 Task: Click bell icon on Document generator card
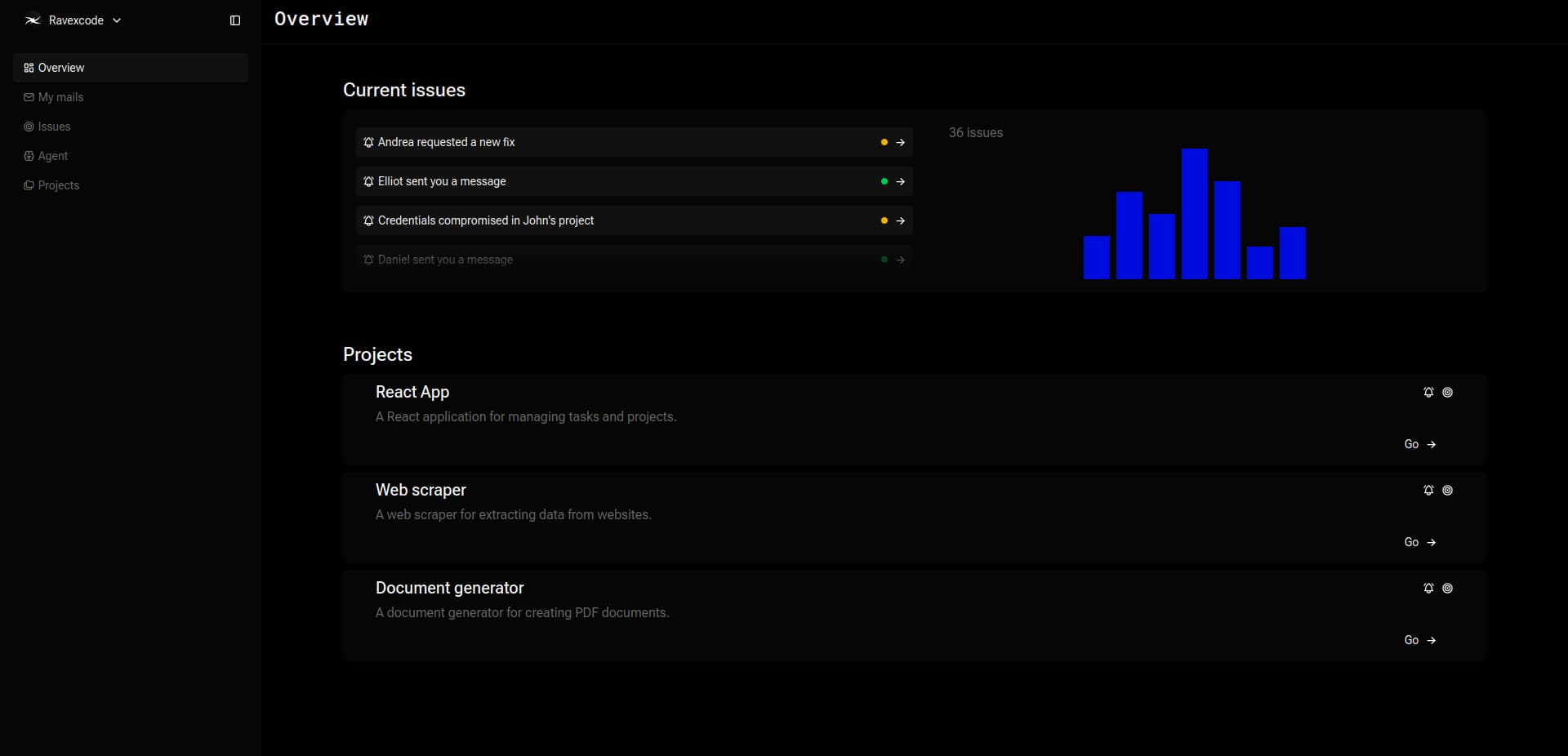pyautogui.click(x=1428, y=588)
